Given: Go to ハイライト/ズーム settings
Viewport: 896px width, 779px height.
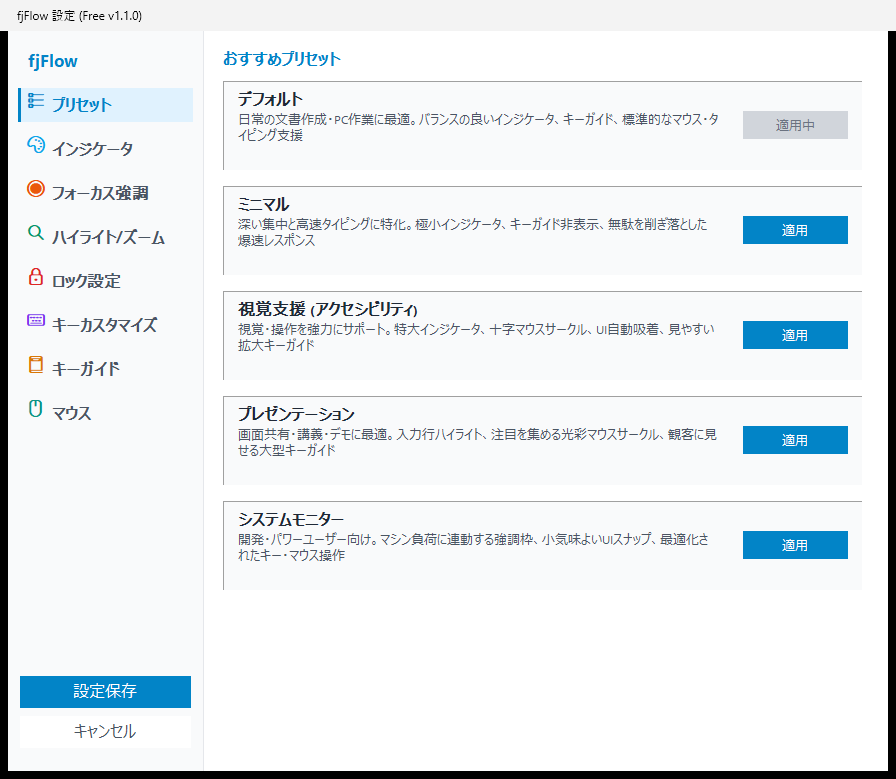Looking at the screenshot, I should [106, 237].
